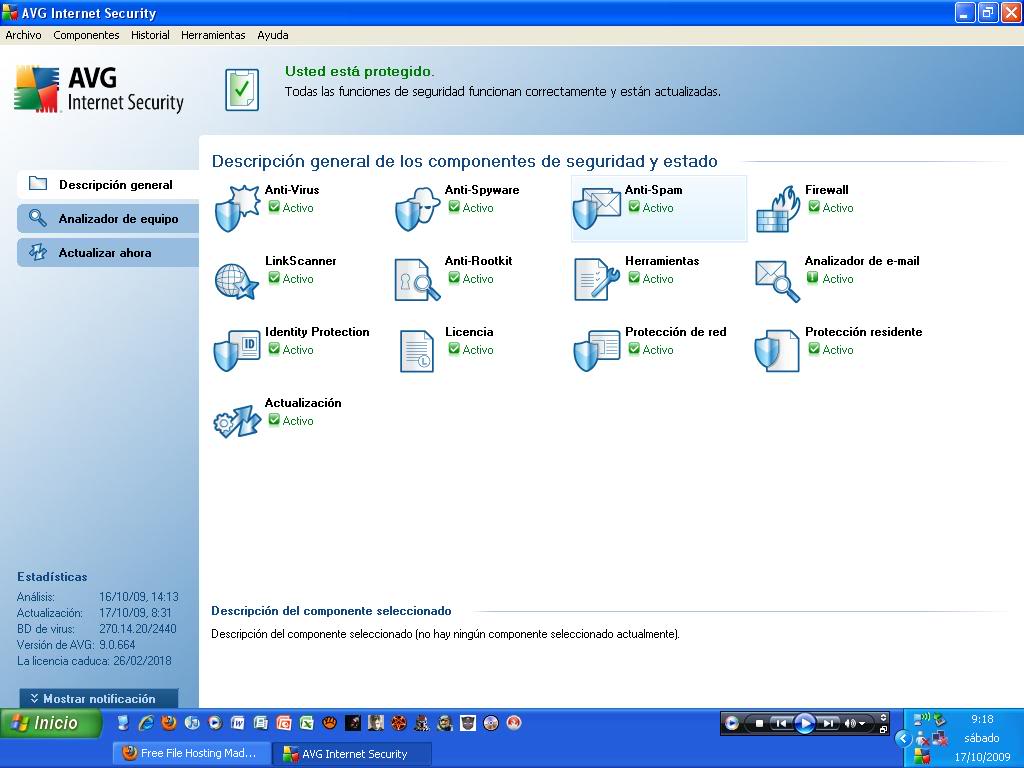Click the Anti-Spam Activo status checkmark
Viewport: 1024px width, 768px height.
[x=634, y=207]
